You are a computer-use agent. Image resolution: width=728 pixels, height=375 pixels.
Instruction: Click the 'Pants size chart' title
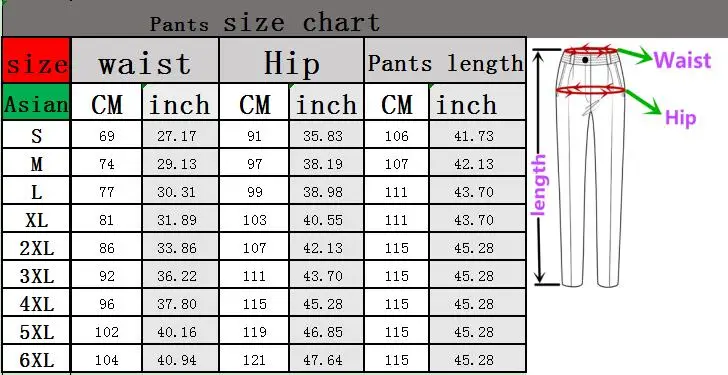(265, 22)
